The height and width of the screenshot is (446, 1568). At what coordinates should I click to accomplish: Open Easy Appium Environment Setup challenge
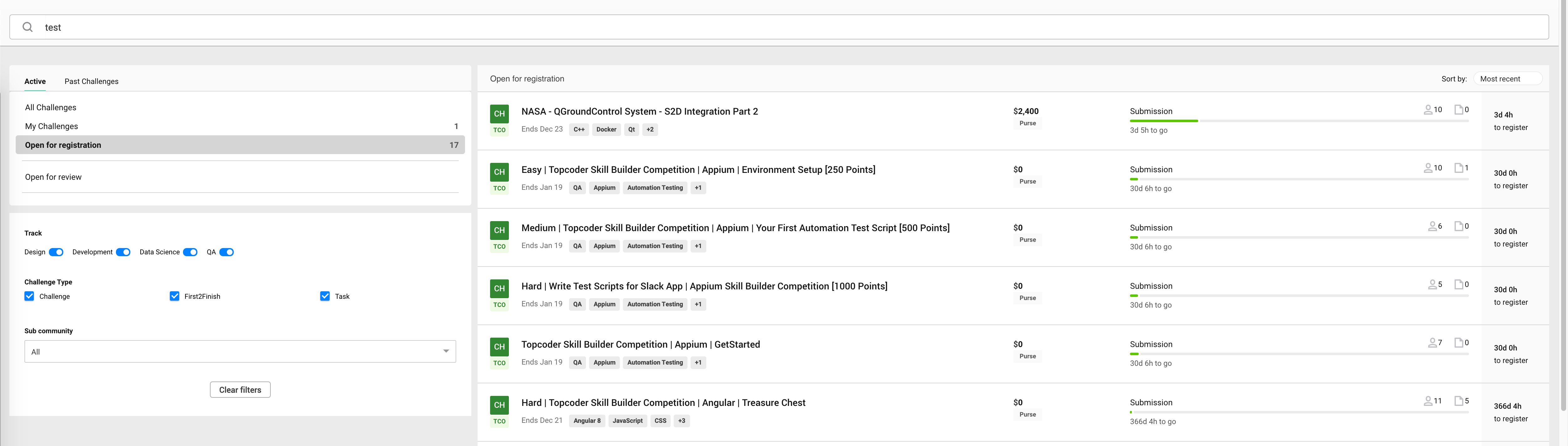[x=698, y=170]
